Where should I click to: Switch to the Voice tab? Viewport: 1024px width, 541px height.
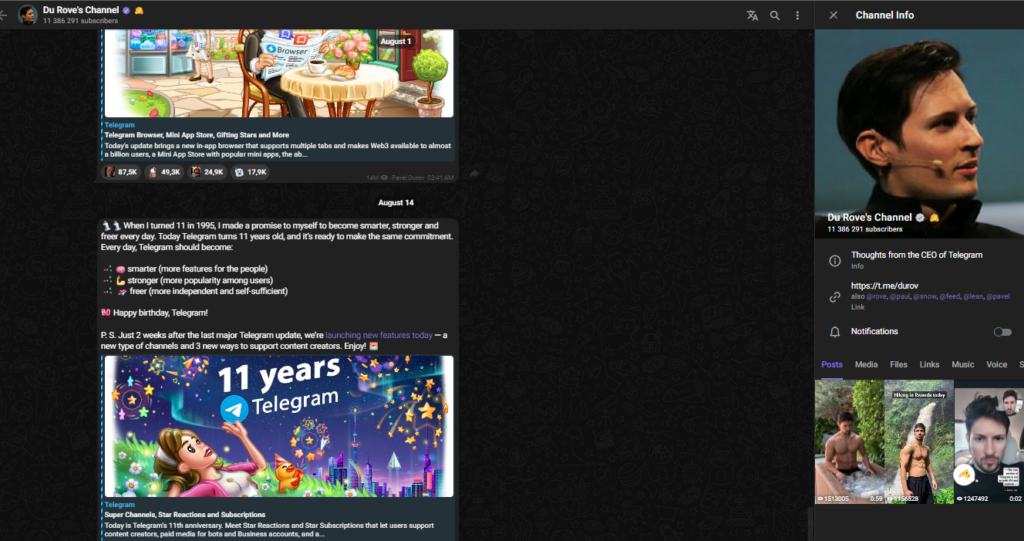[x=997, y=365]
